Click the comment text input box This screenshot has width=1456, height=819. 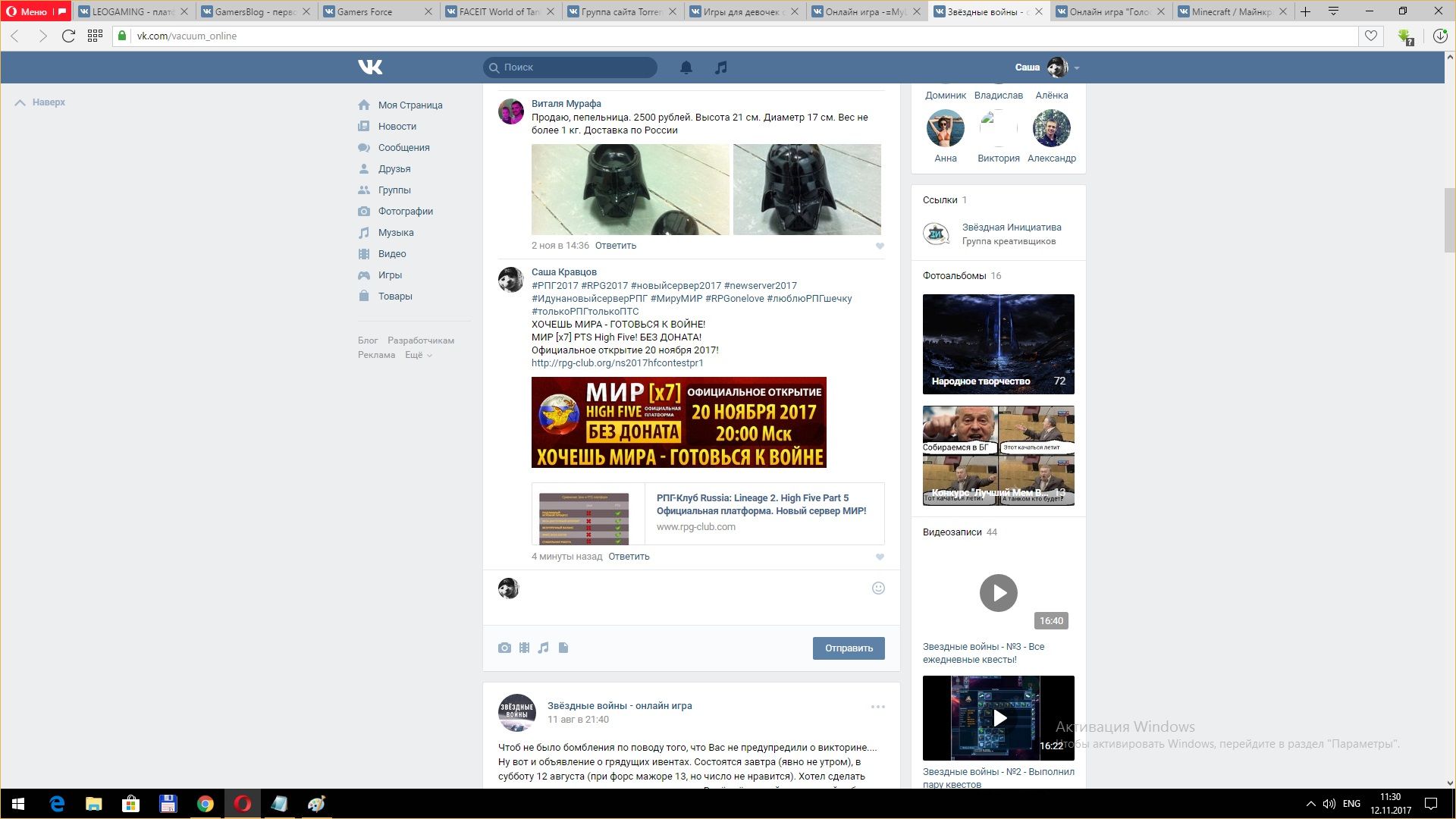click(x=695, y=598)
